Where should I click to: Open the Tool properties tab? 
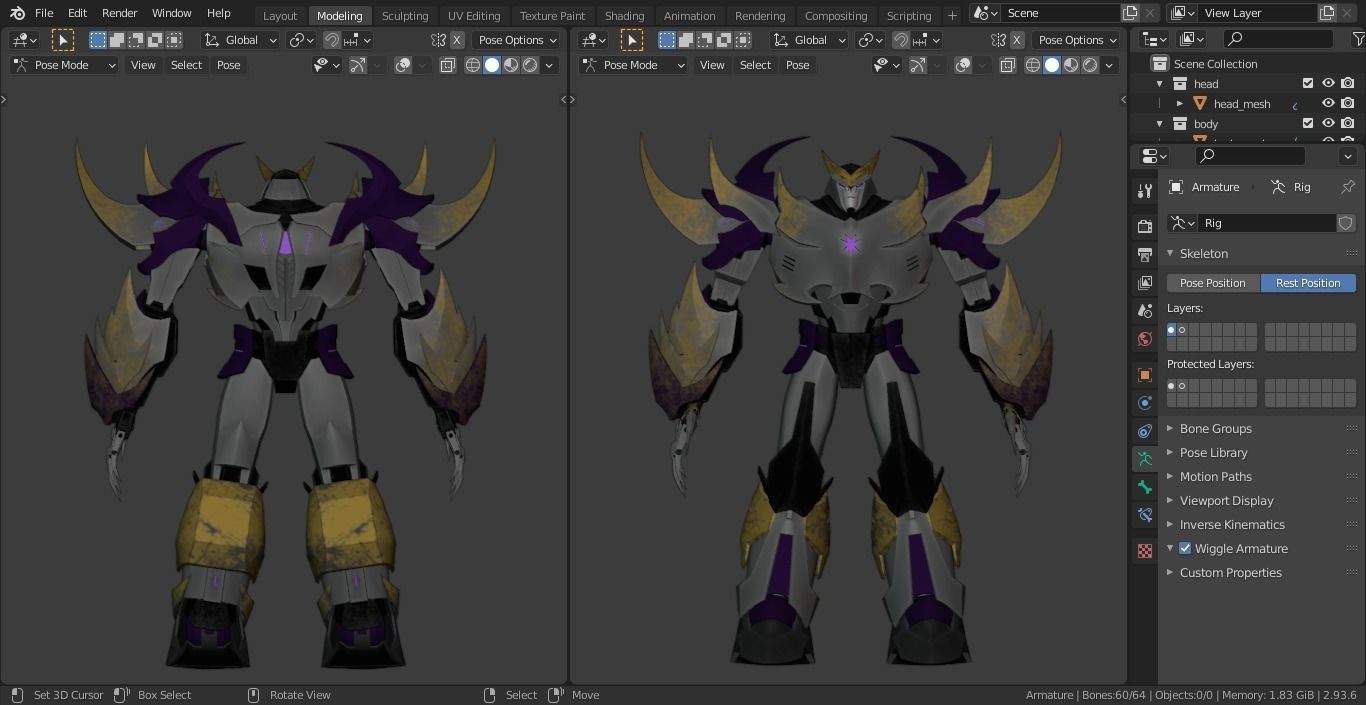coord(1145,190)
